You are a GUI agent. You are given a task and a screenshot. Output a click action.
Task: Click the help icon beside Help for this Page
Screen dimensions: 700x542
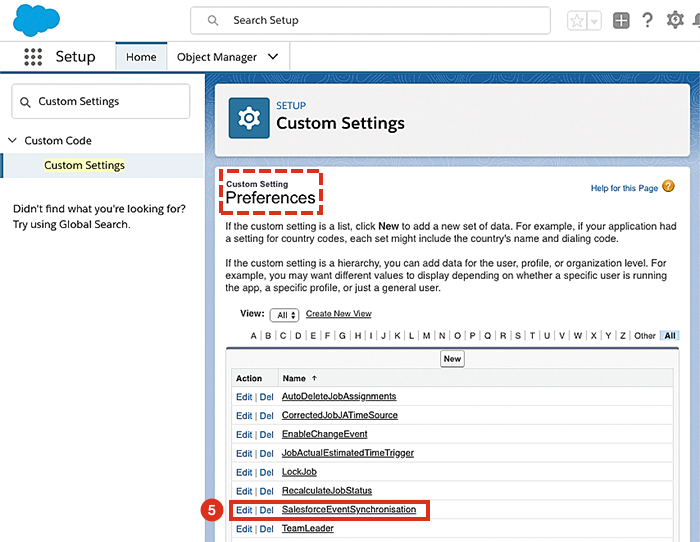[668, 187]
